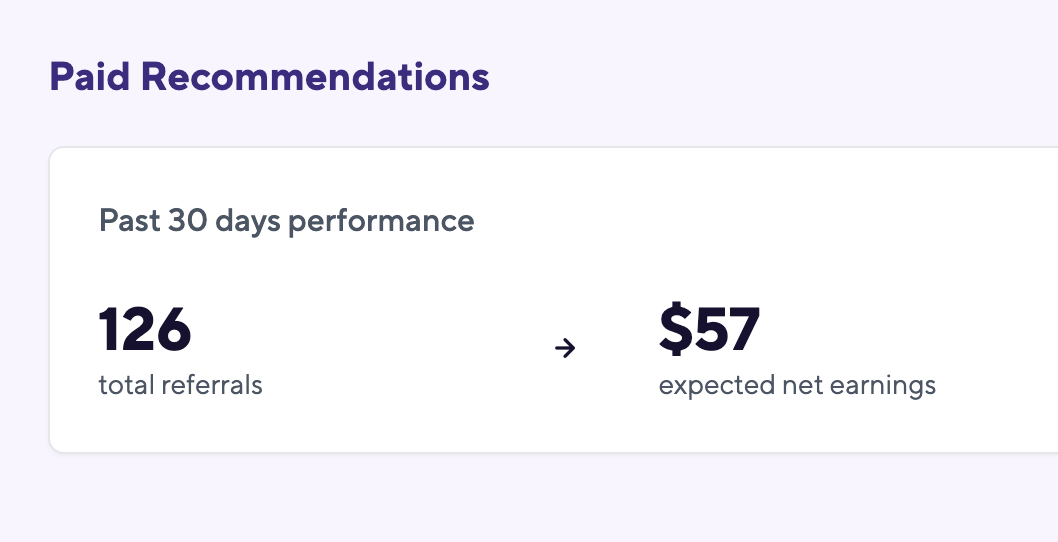
Task: Click the arrow icon between referrals and earnings
Action: [565, 348]
